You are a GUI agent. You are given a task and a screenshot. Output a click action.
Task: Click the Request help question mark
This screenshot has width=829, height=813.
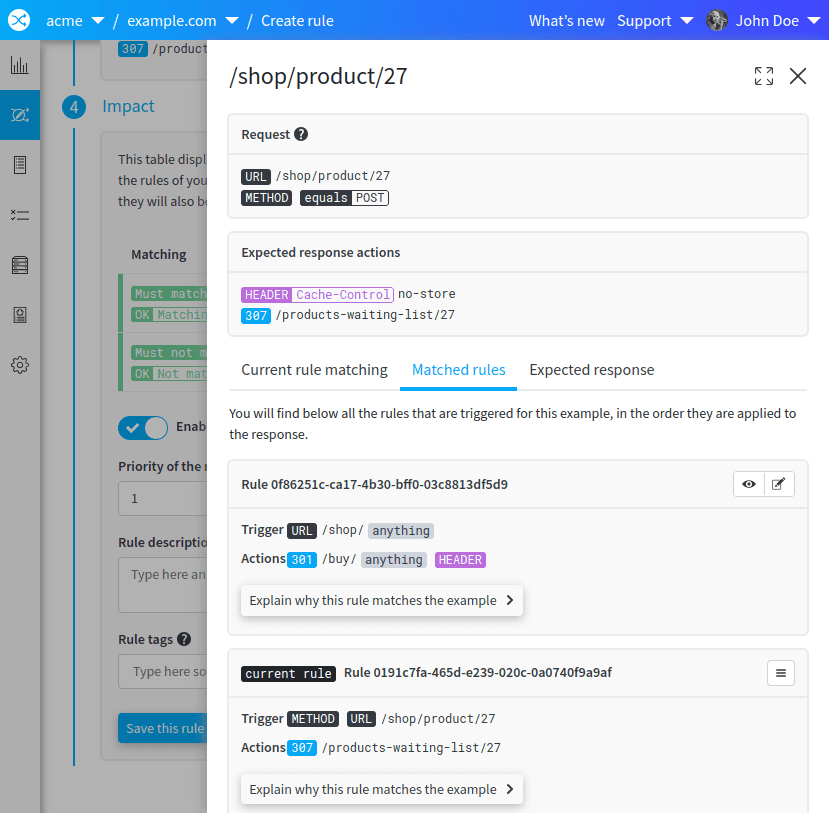(x=301, y=134)
